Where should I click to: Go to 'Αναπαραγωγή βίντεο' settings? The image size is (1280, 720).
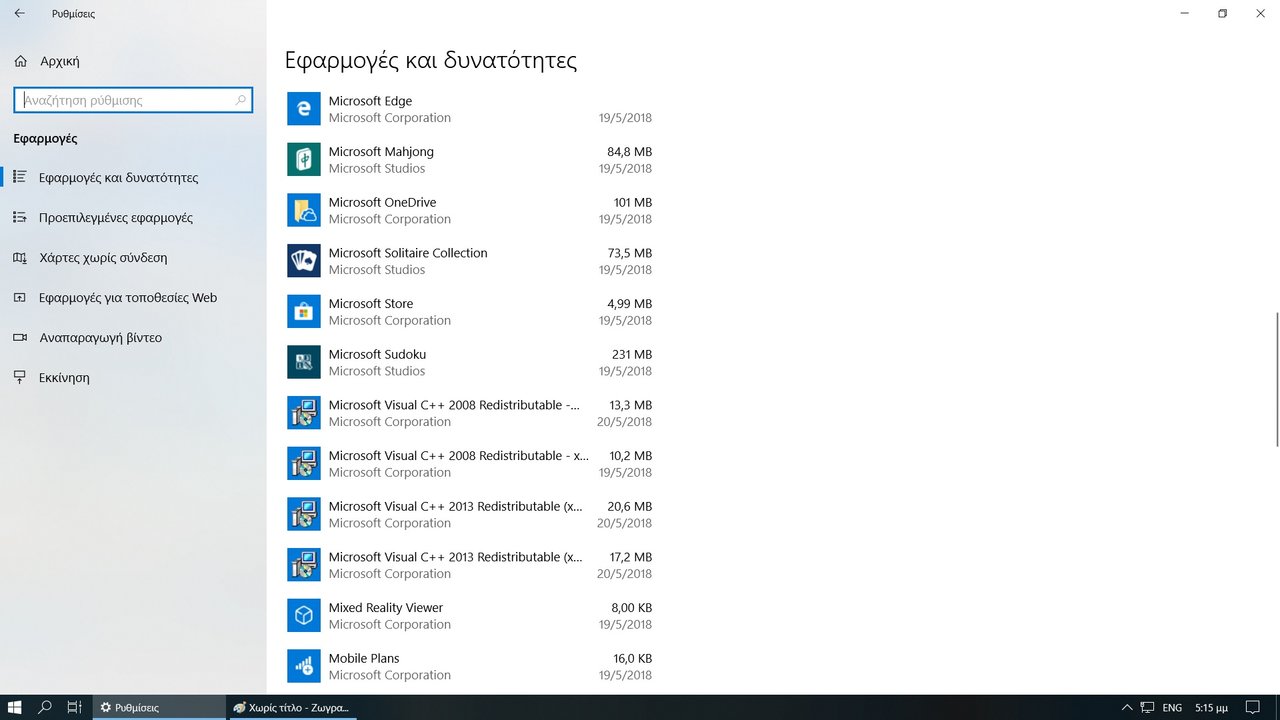(134, 337)
